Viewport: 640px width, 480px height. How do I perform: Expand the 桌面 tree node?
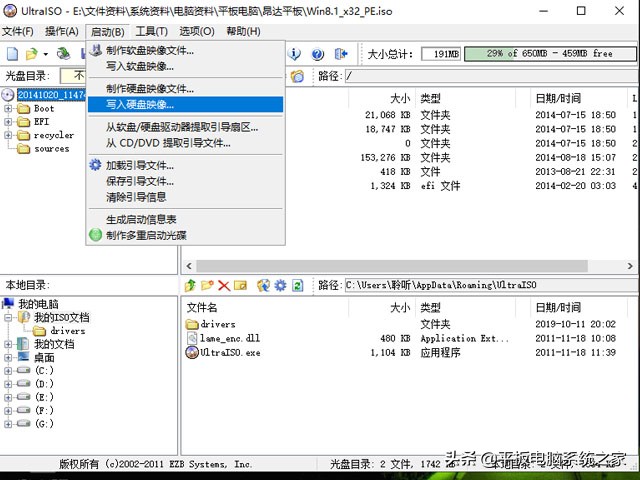(8, 358)
